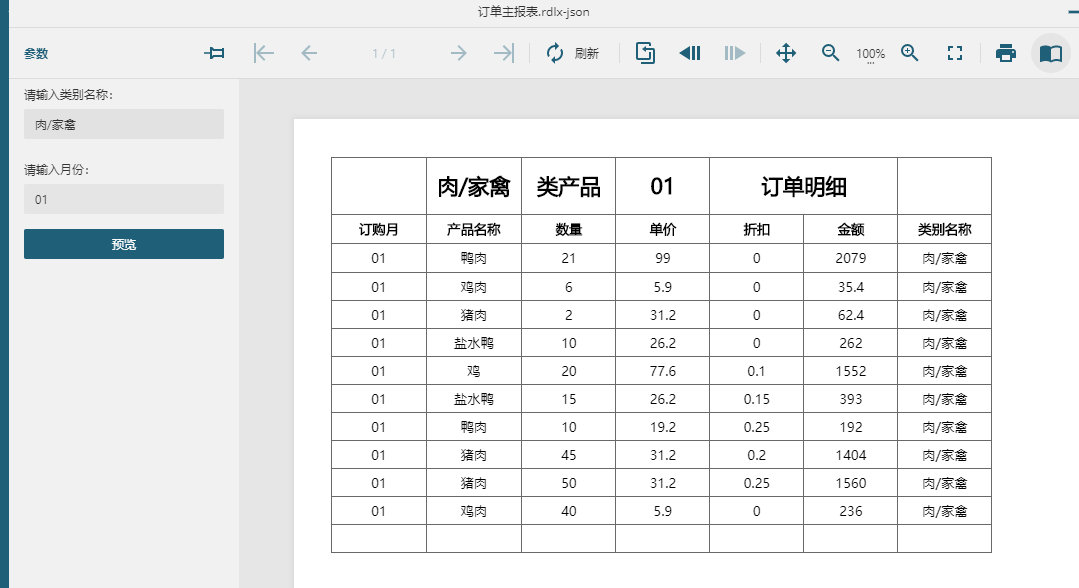Return to parent report icon

(x=645, y=53)
